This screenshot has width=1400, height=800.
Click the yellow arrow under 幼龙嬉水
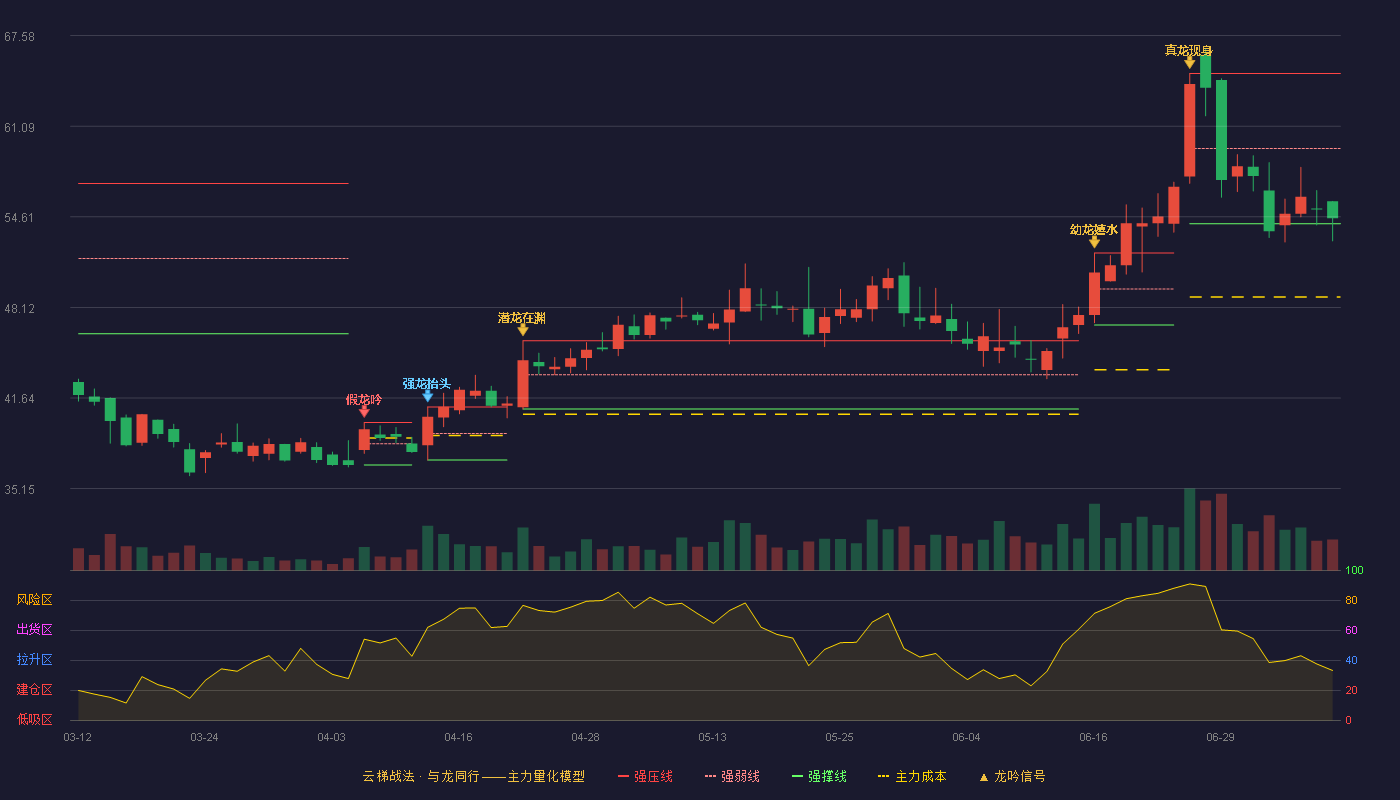[1094, 242]
